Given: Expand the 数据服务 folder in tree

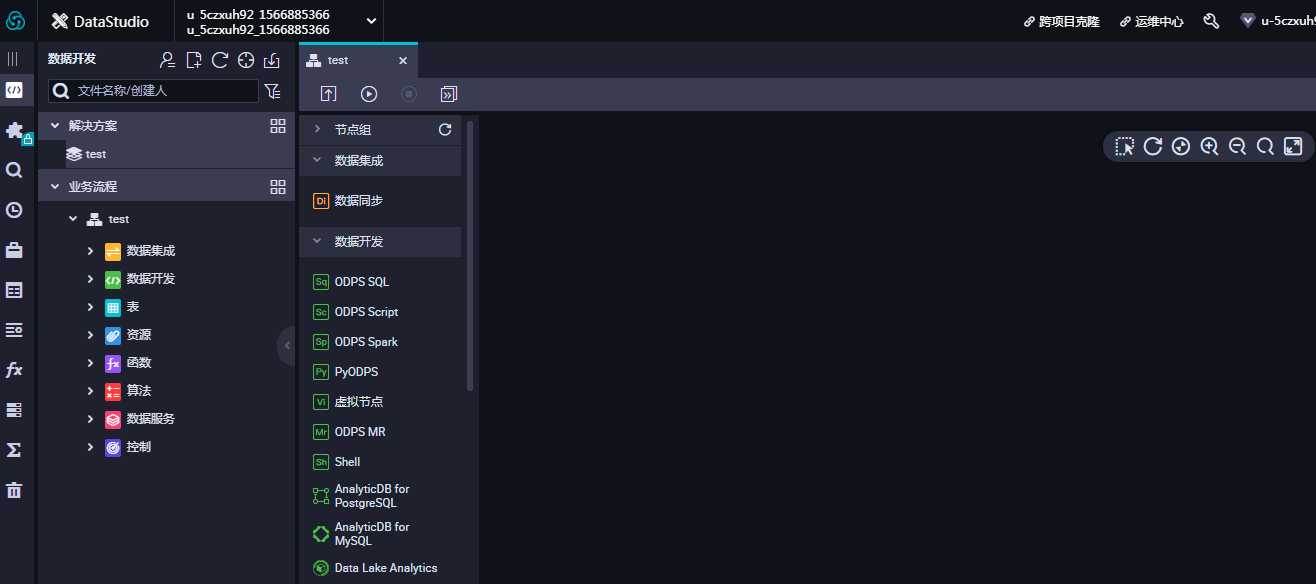Looking at the screenshot, I should click(x=90, y=419).
